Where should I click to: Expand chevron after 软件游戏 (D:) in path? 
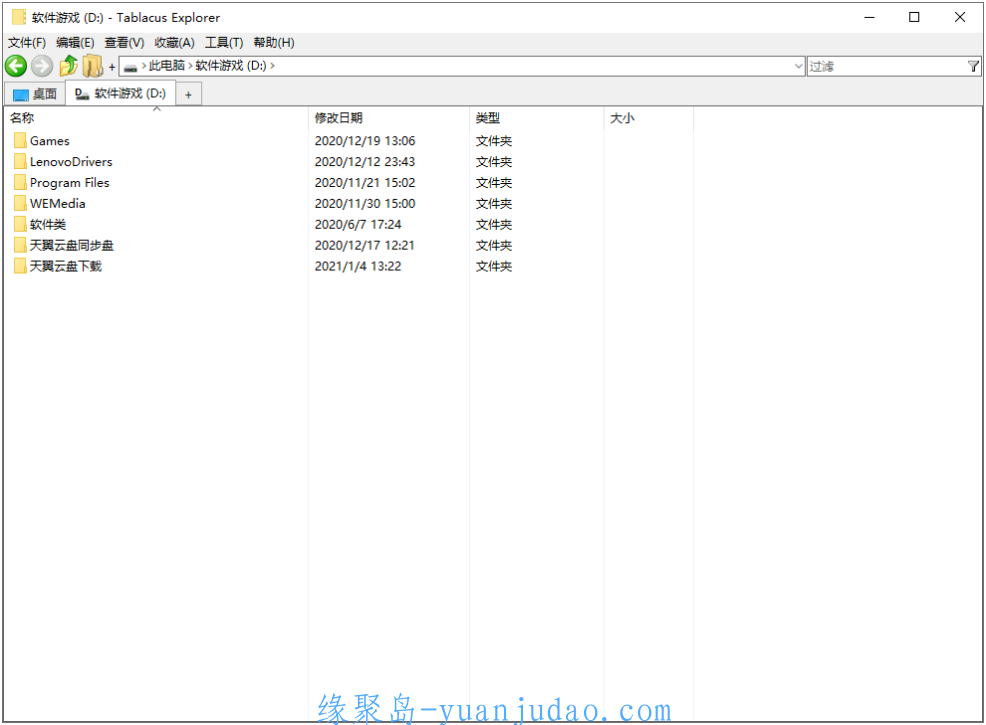point(272,66)
